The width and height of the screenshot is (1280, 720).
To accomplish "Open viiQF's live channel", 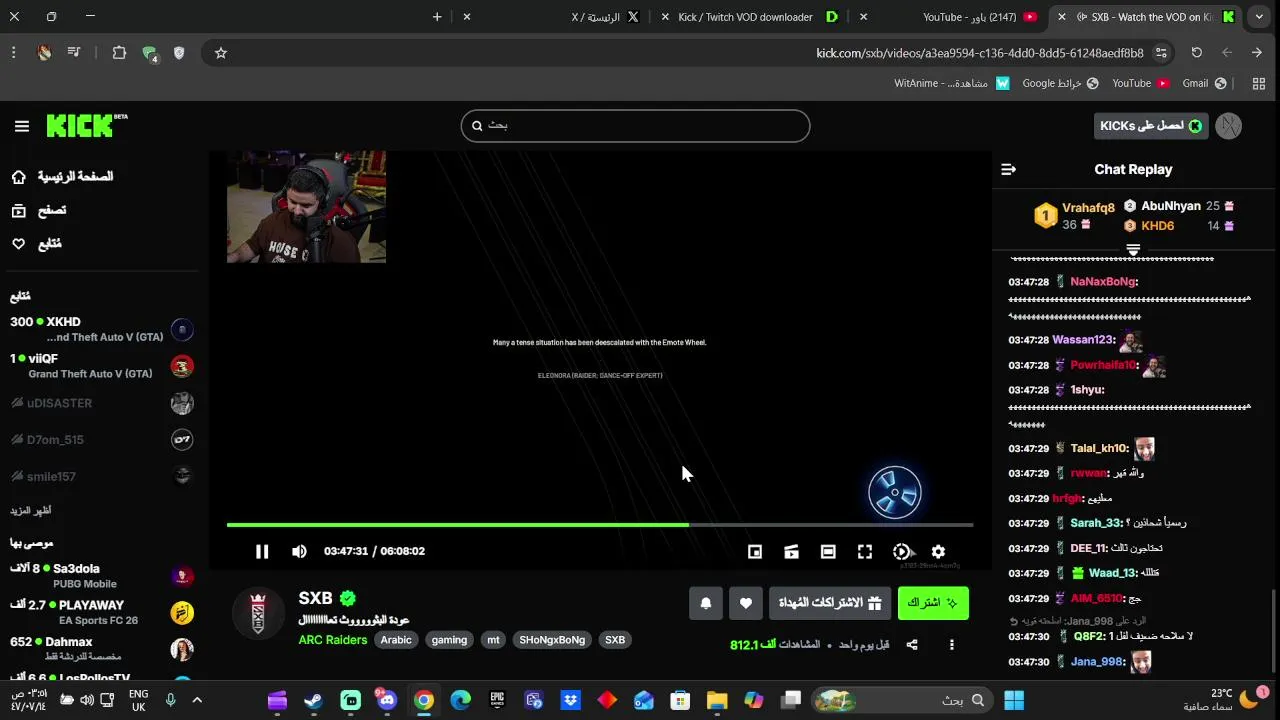I will [101, 366].
